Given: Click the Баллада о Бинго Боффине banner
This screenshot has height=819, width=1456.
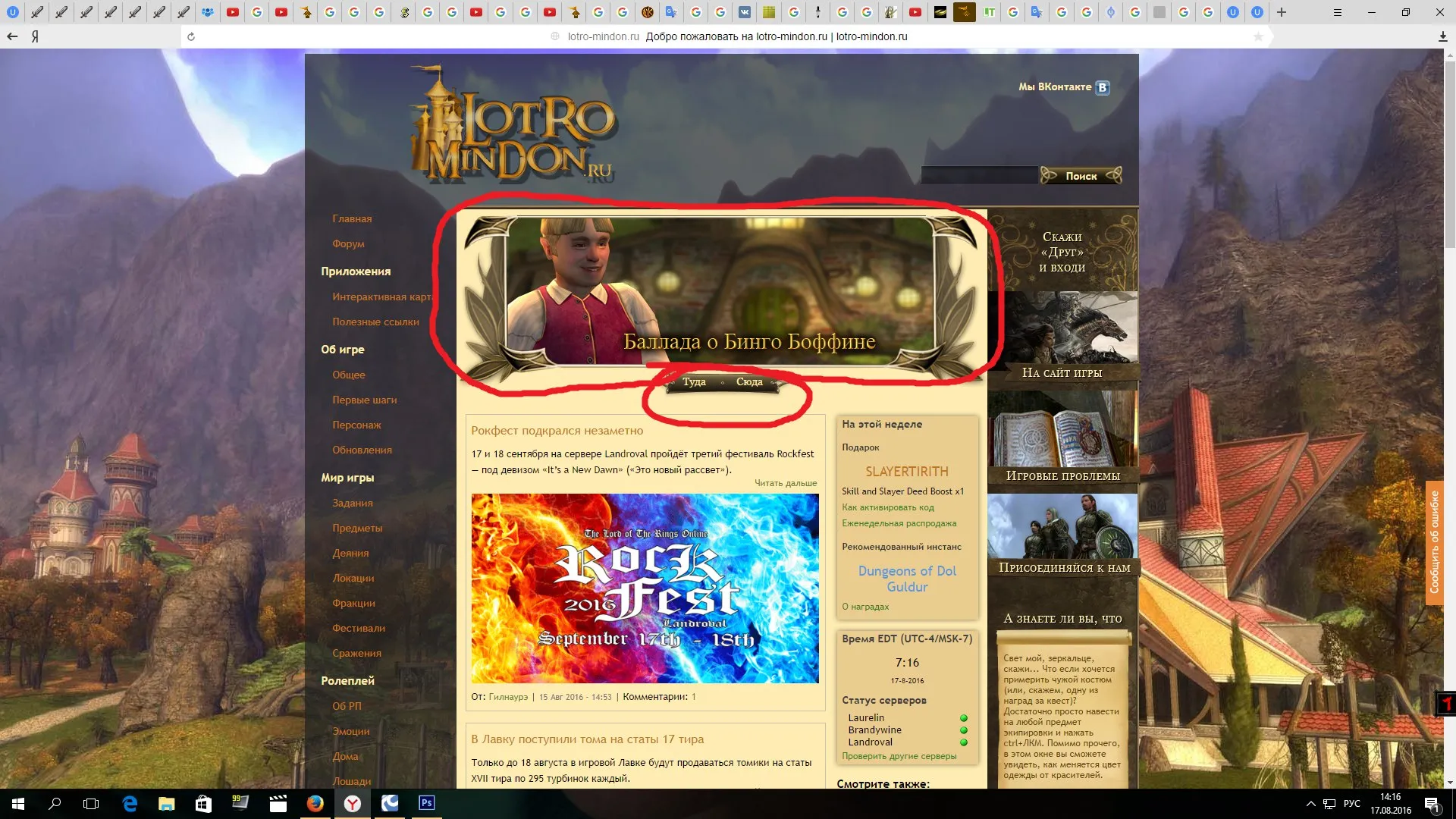Looking at the screenshot, I should click(x=720, y=292).
